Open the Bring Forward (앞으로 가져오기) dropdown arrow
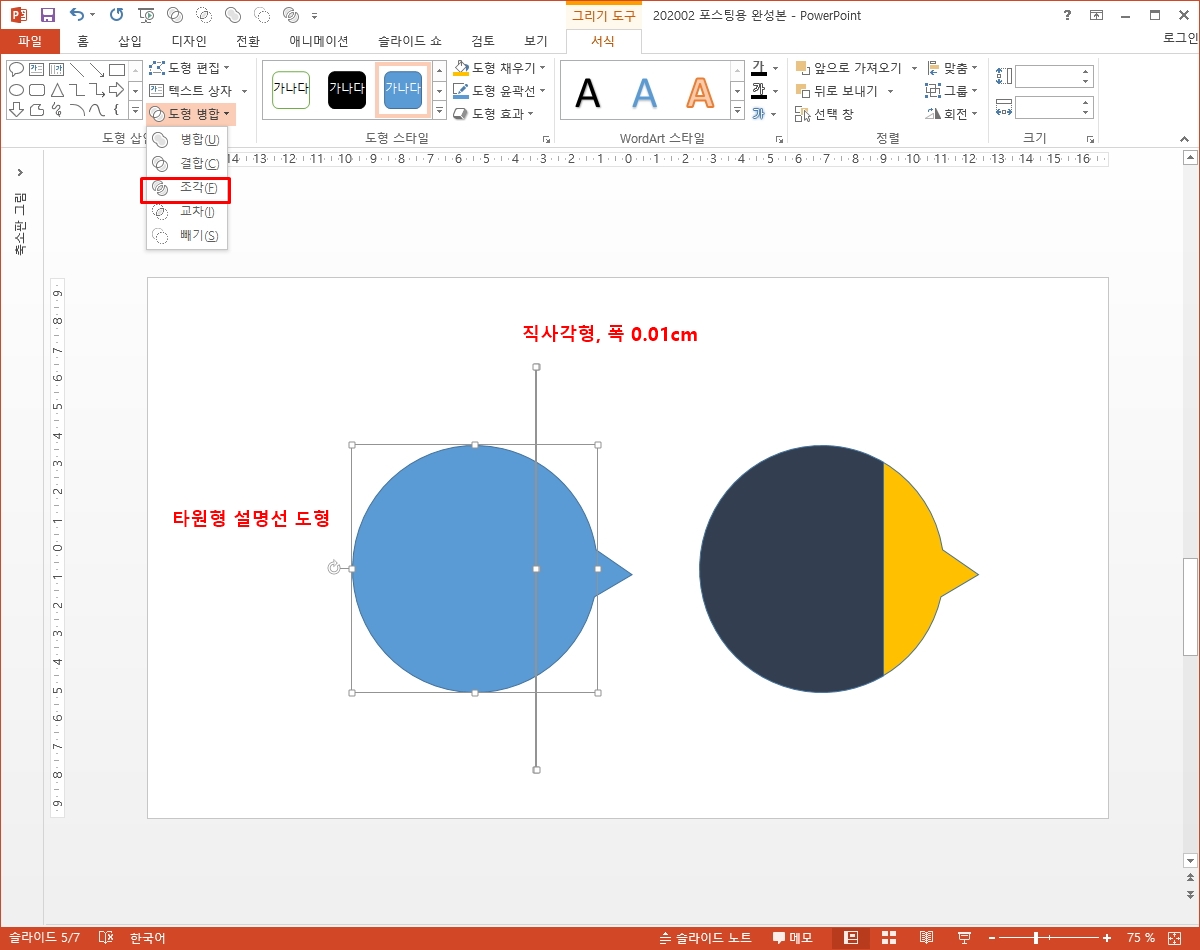1200x950 pixels. tap(914, 68)
